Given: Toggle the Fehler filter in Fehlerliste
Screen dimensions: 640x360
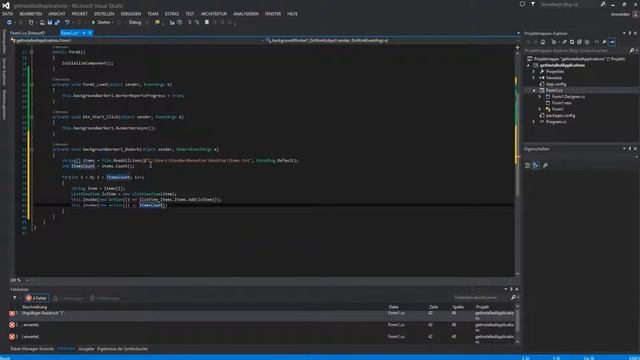Looking at the screenshot, I should point(37,298).
